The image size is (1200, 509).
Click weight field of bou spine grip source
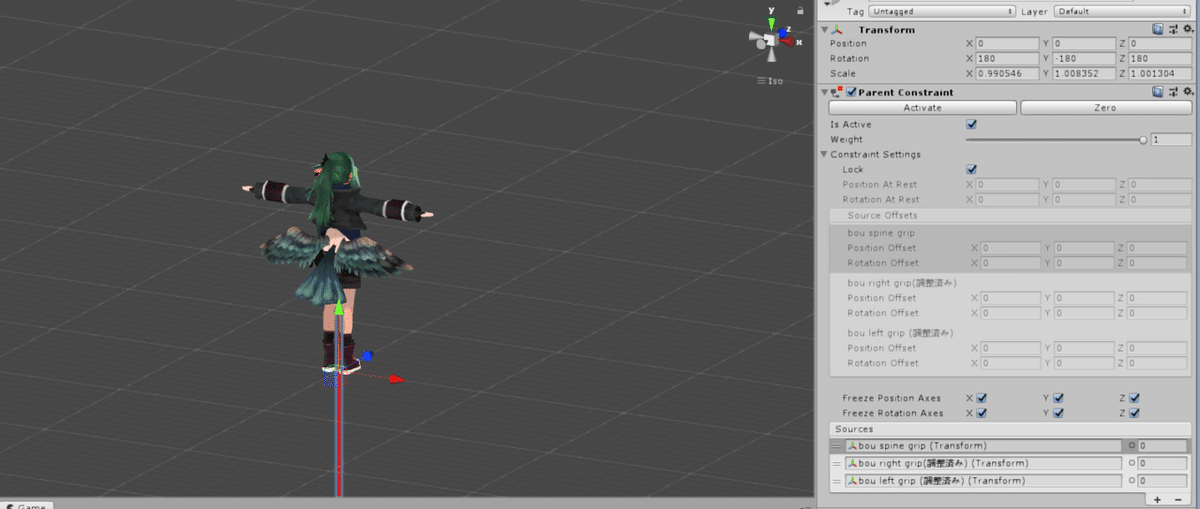(x=1163, y=446)
